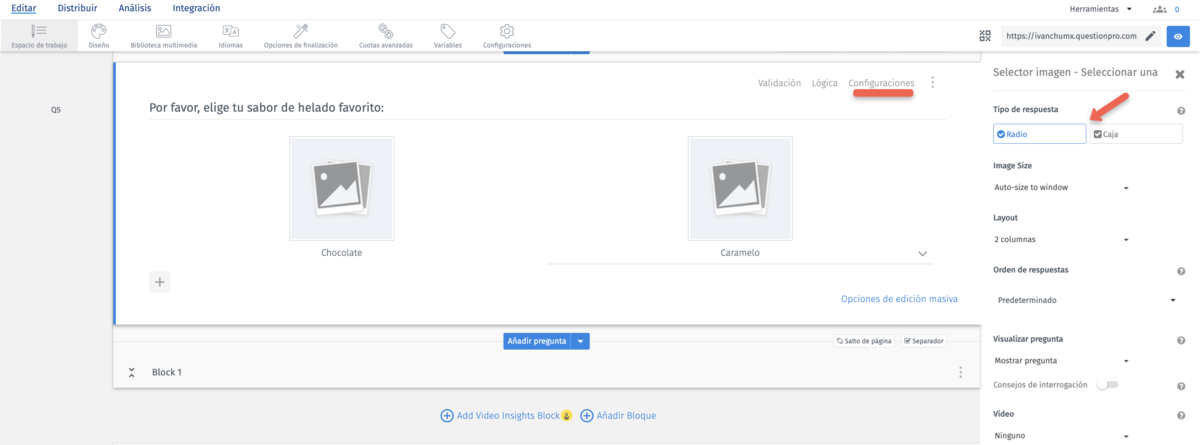Open question Q5 three-dot menu
The height and width of the screenshot is (445, 1200).
tap(933, 83)
